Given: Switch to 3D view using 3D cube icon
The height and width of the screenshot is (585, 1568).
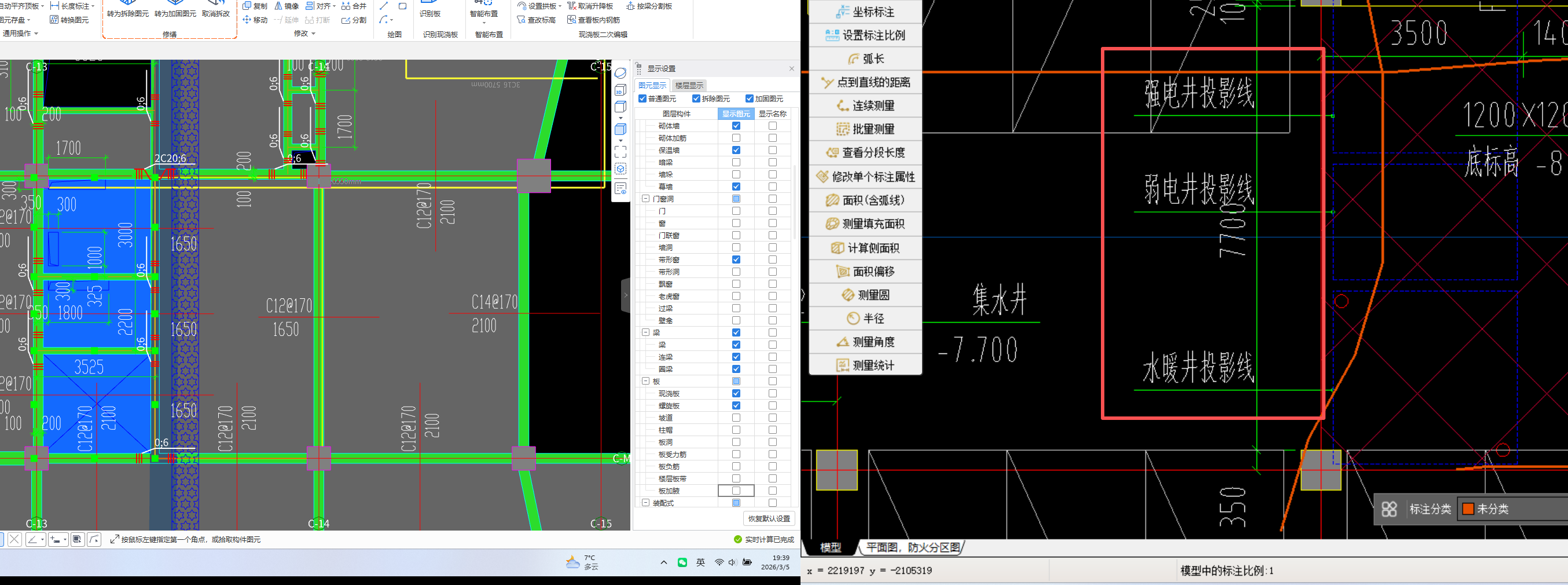Looking at the screenshot, I should pos(620,91).
